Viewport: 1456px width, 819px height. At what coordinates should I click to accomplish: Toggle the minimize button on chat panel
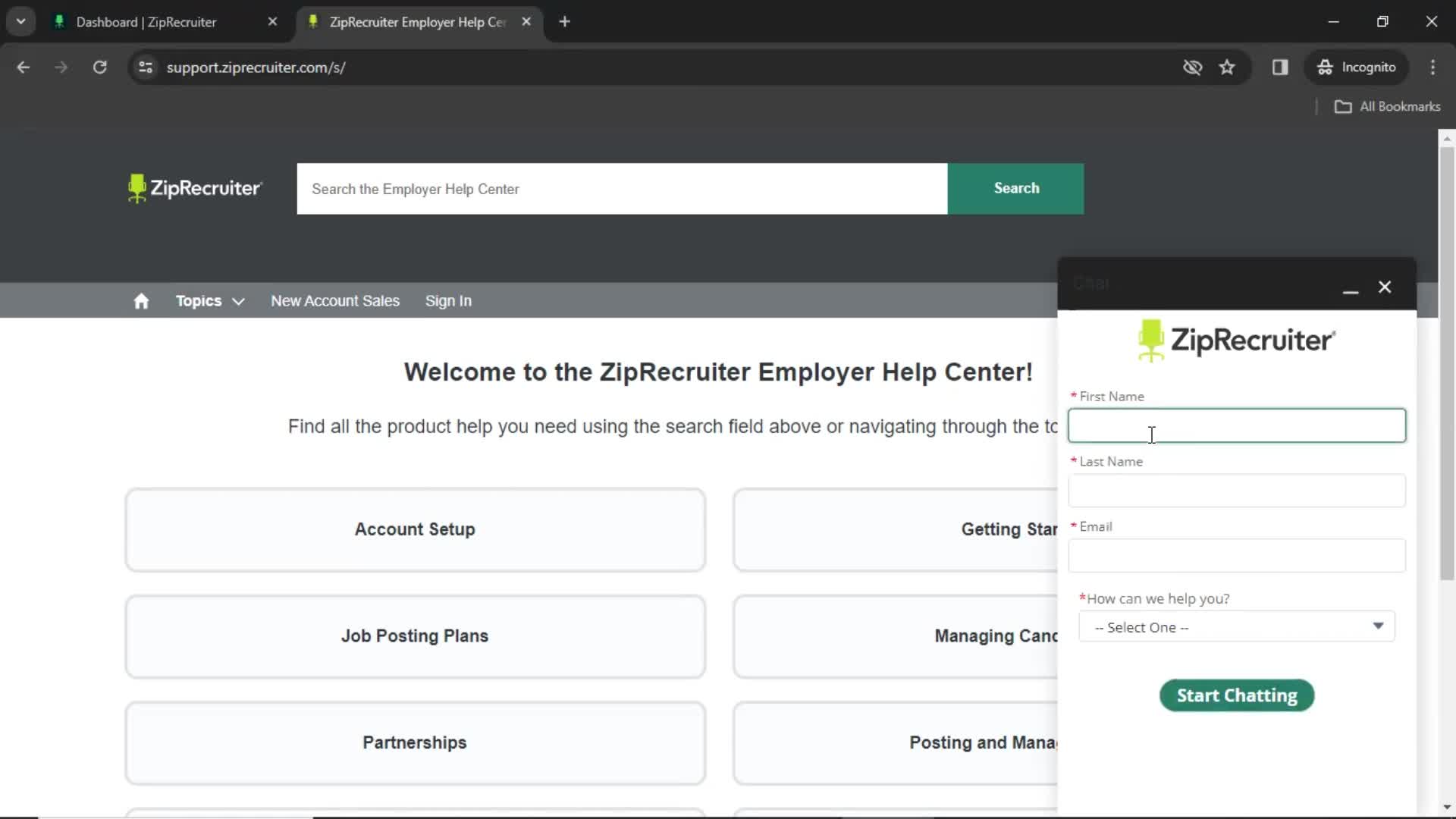click(1351, 290)
